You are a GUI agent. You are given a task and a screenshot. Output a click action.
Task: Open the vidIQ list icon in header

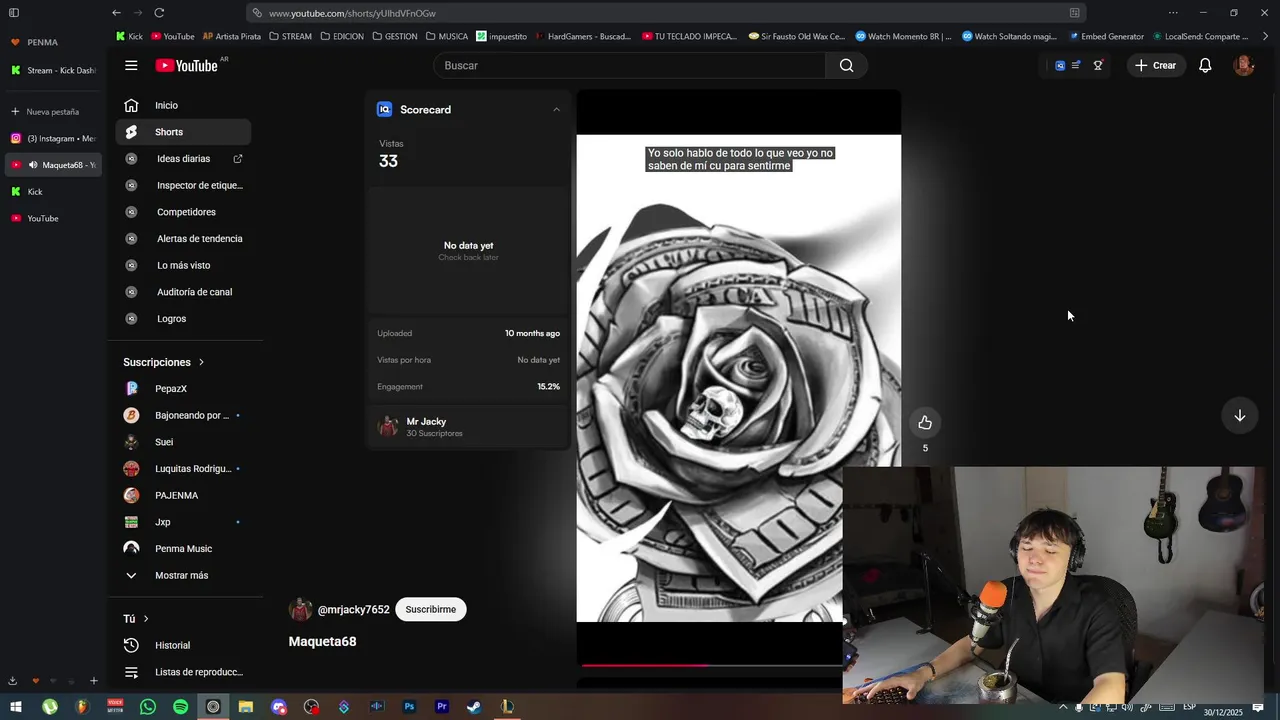pos(1076,65)
